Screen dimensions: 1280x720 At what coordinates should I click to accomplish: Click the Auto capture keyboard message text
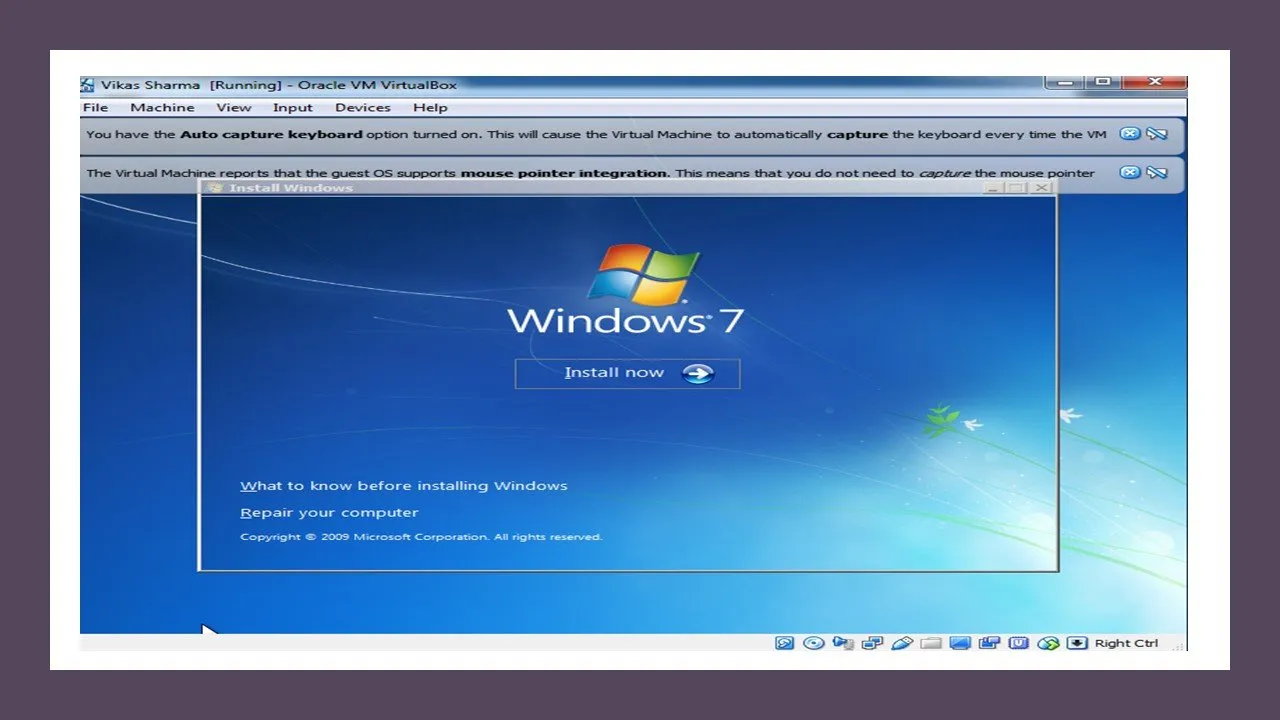point(596,134)
